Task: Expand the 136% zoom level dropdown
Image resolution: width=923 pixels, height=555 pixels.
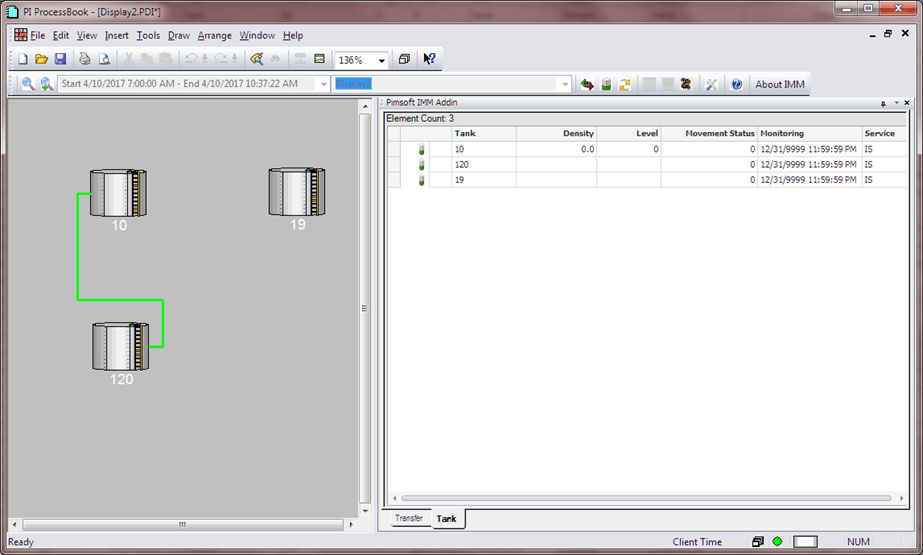Action: tap(381, 60)
